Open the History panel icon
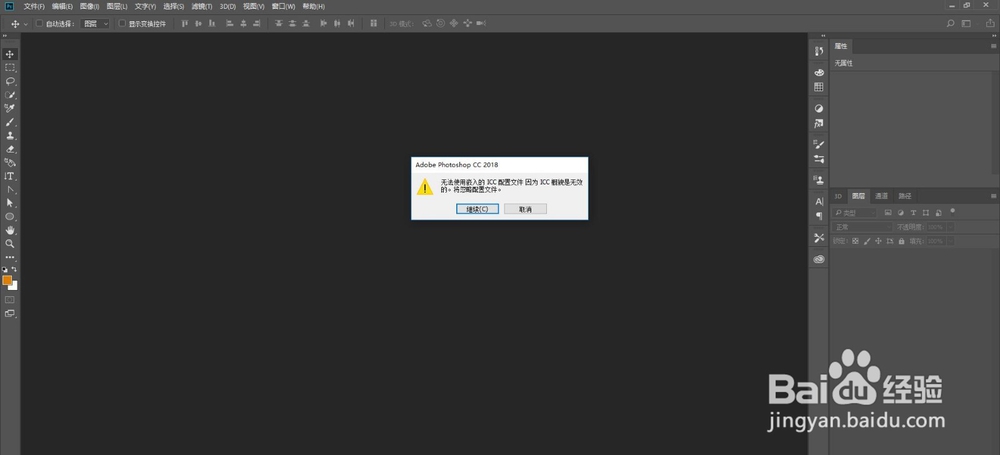The width and height of the screenshot is (1000, 455). 820,51
